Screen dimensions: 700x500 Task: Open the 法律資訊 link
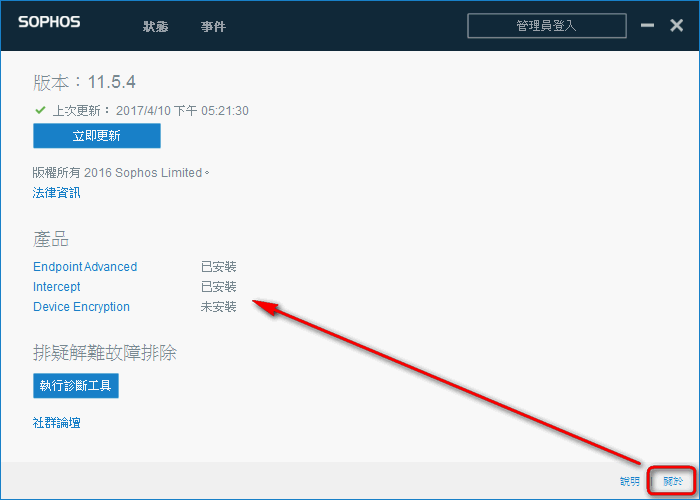(56, 193)
